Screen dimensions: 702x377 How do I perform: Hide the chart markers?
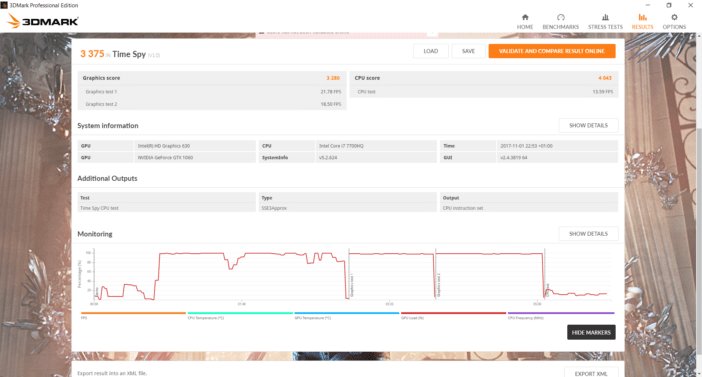591,332
